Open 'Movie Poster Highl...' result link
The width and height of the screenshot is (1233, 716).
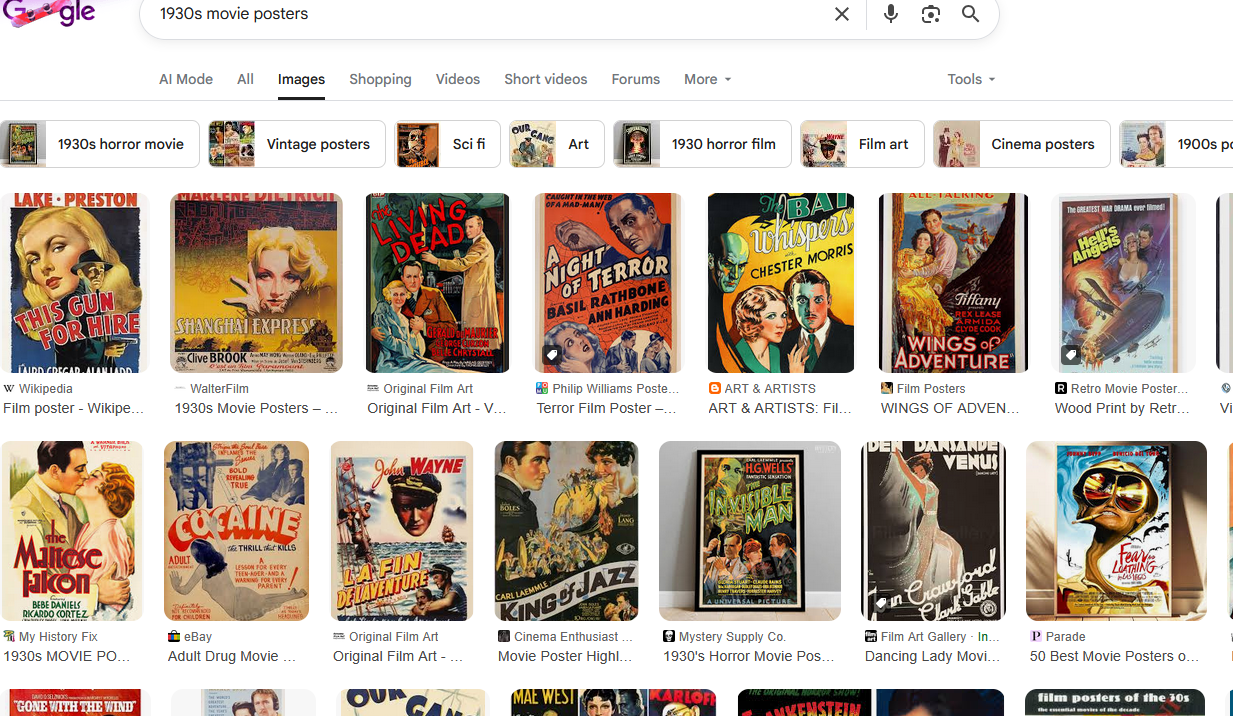click(x=566, y=656)
